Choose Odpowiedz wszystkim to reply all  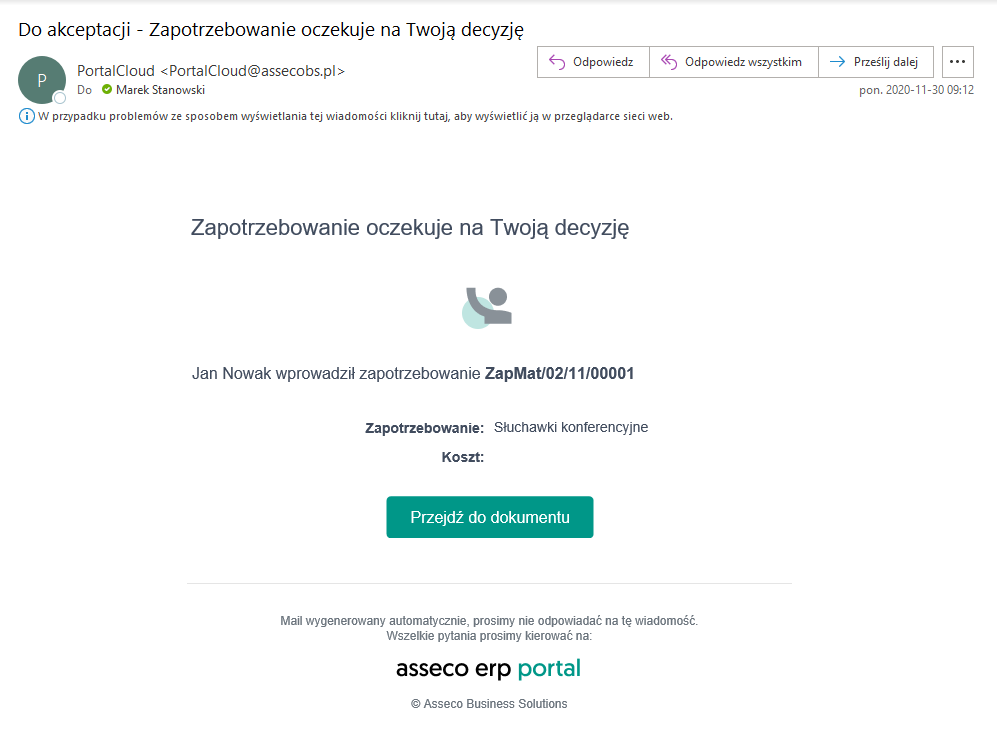point(733,62)
